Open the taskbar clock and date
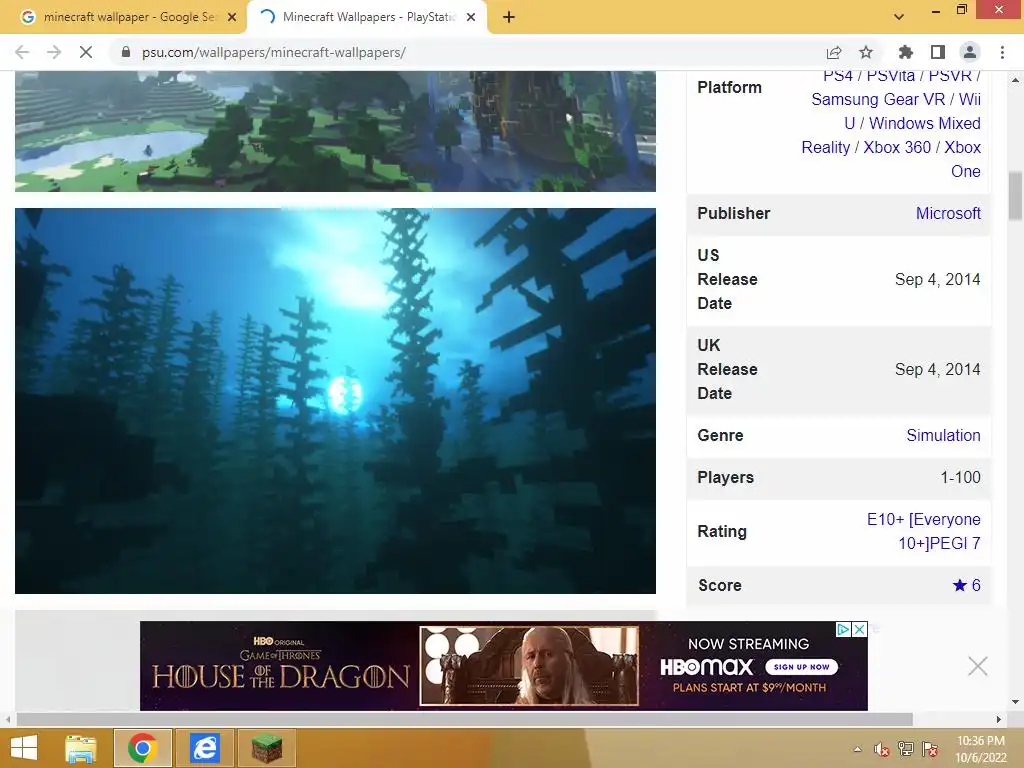Viewport: 1024px width, 768px height. (x=980, y=749)
